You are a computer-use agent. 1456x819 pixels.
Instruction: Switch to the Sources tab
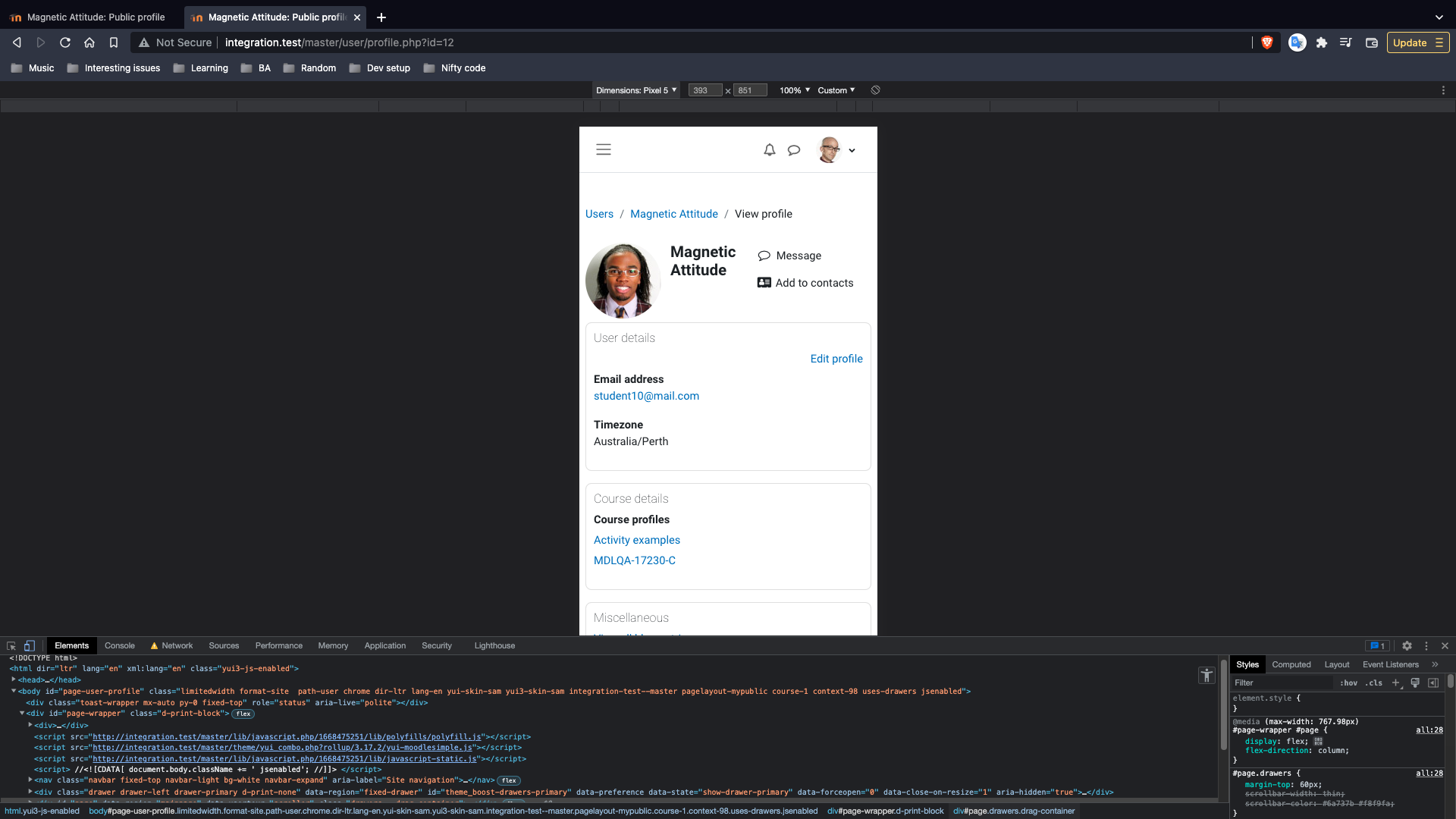click(x=224, y=646)
